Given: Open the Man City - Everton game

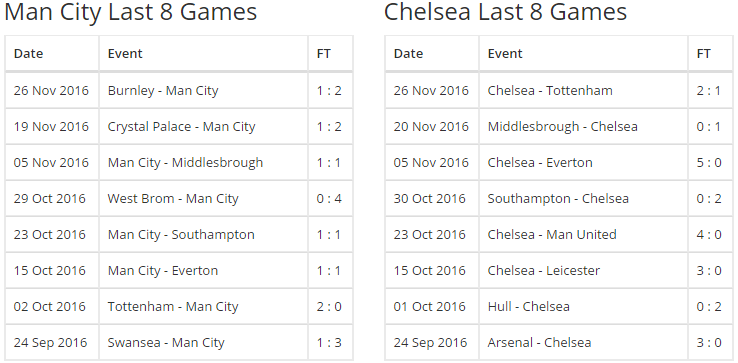Looking at the screenshot, I should pyautogui.click(x=163, y=271).
